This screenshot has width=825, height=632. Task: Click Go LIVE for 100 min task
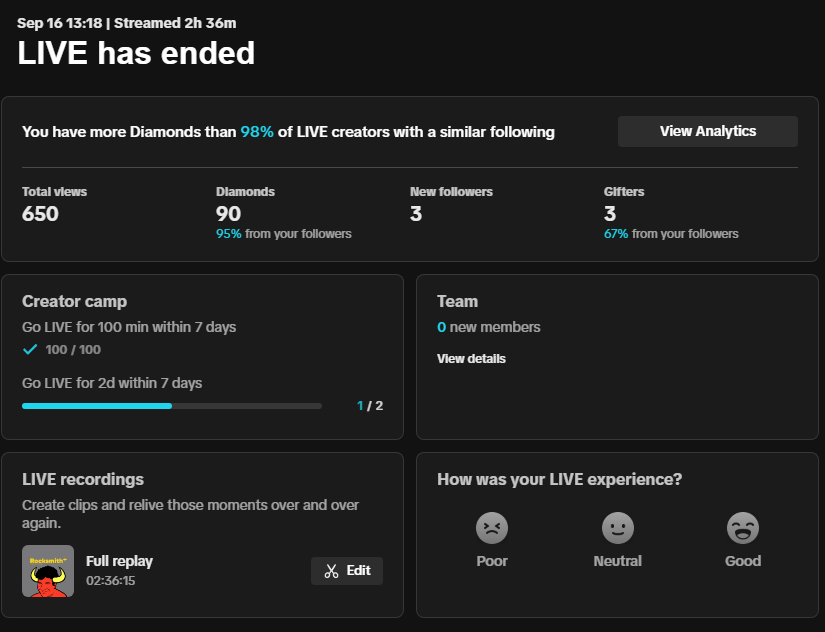click(129, 327)
